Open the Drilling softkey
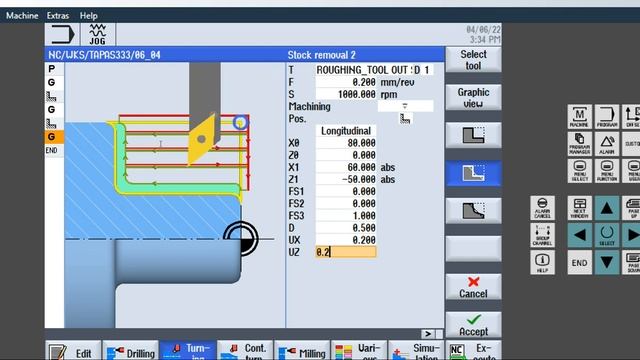 [130, 351]
